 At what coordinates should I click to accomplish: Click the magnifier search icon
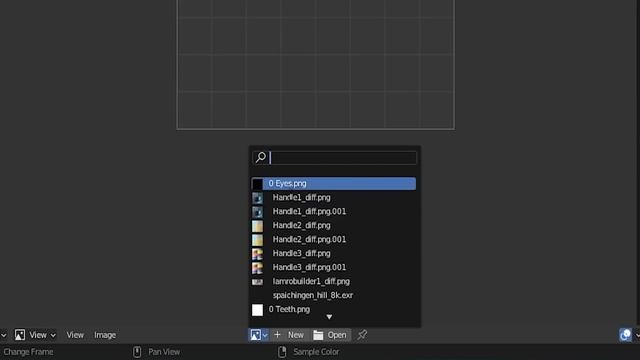coord(260,158)
